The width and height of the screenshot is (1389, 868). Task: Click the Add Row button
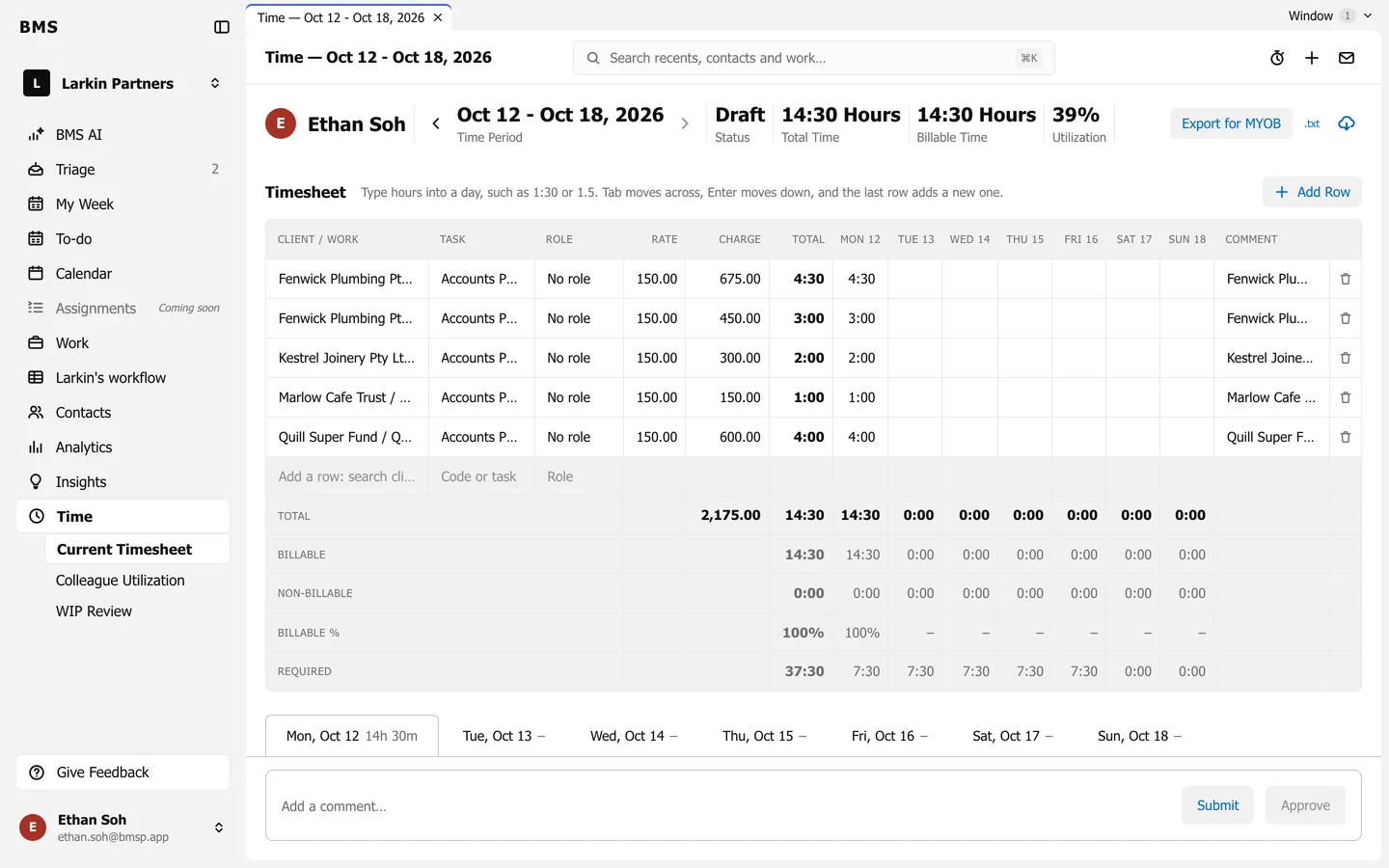click(1312, 192)
